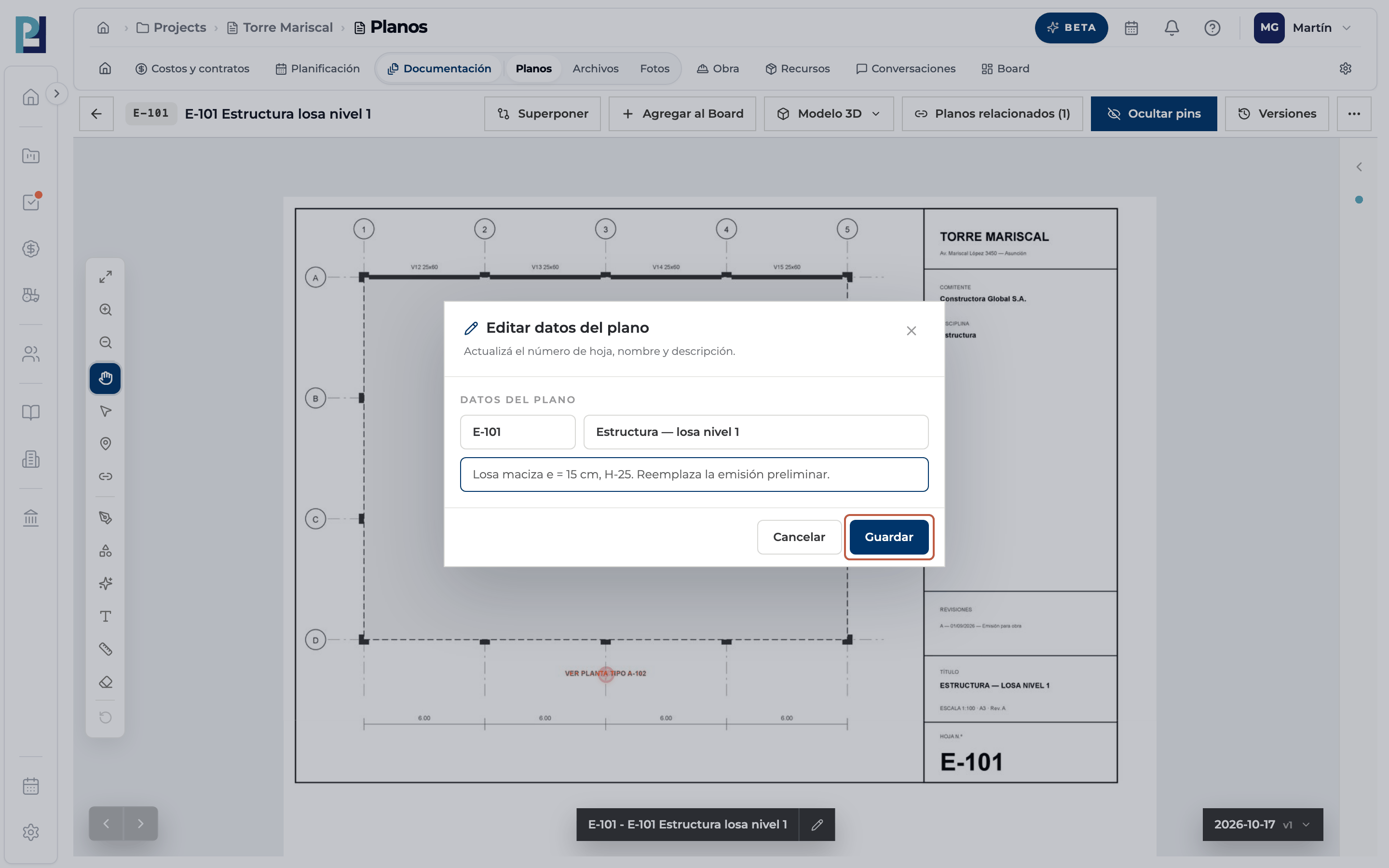Screen dimensions: 1389x868
Task: Toggle Ocultar pins visibility
Action: (1154, 114)
